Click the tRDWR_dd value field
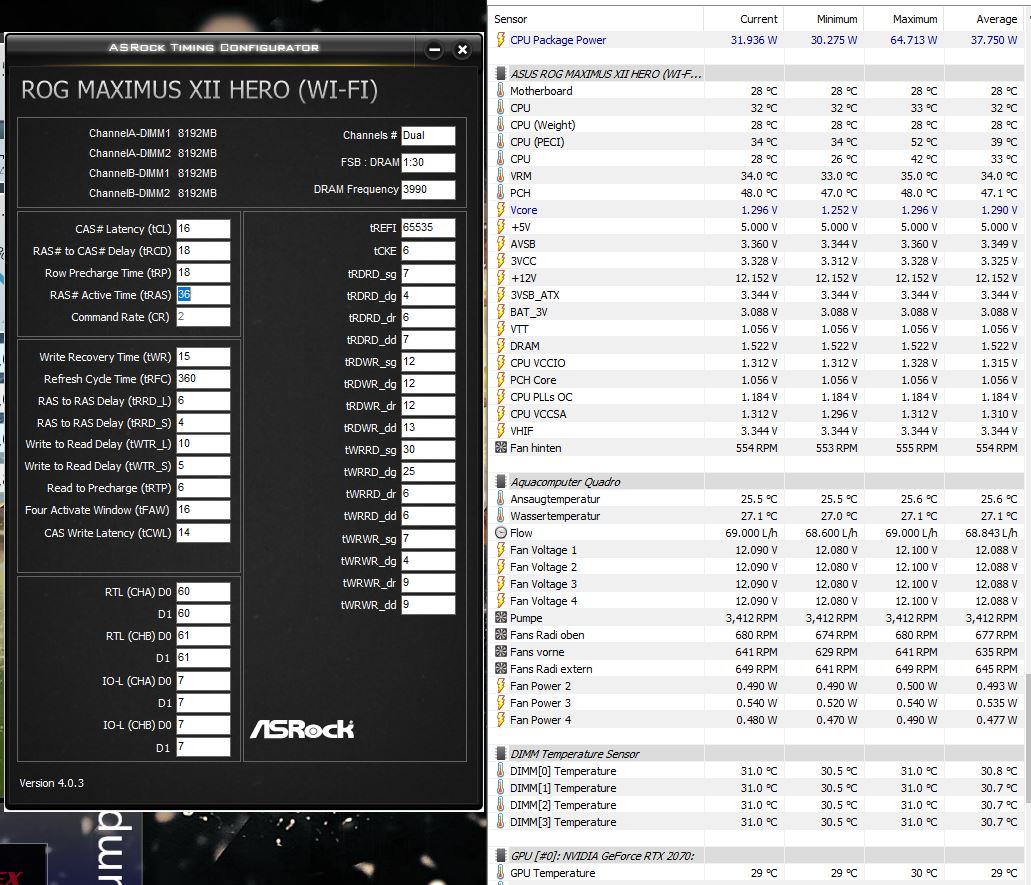The image size is (1031, 885). 428,427
